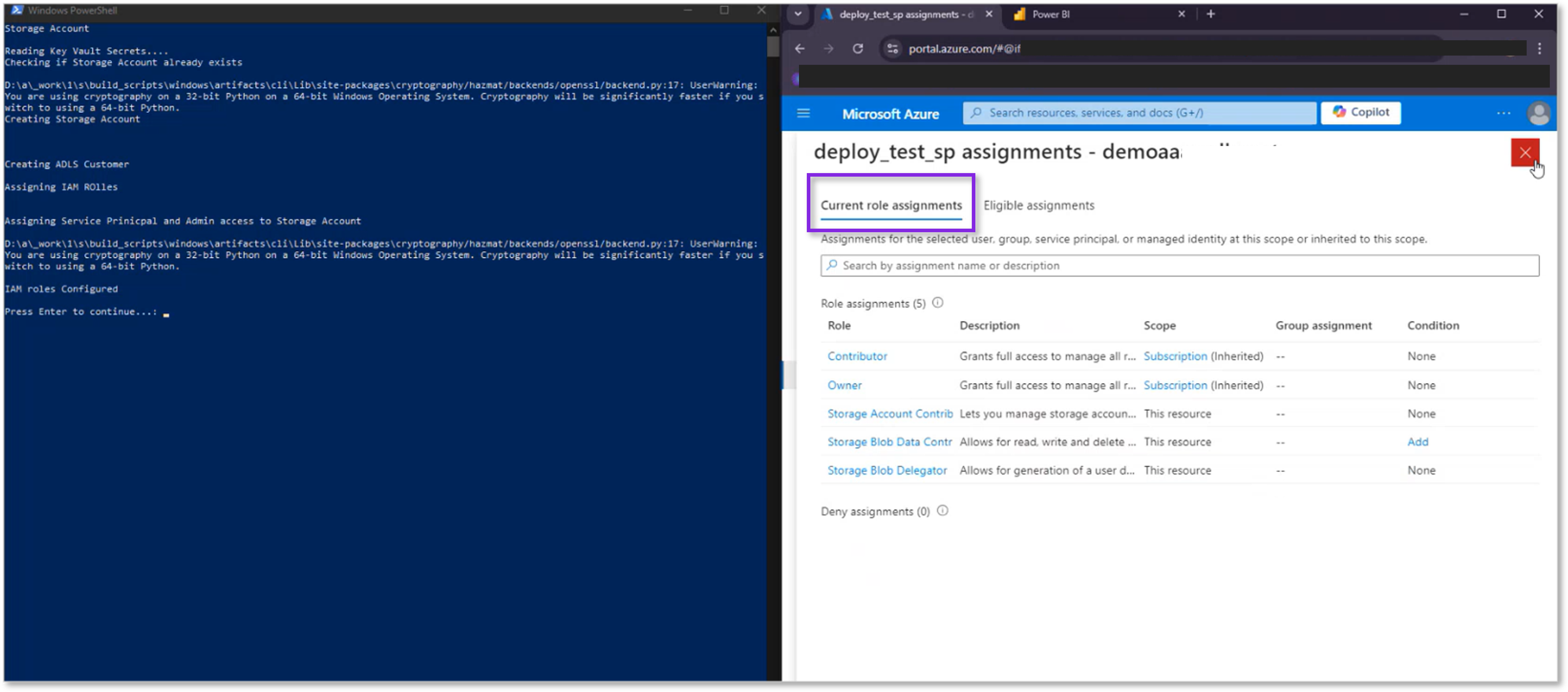Open the Azure account profile avatar
The width and height of the screenshot is (1568, 692).
pos(1539,113)
